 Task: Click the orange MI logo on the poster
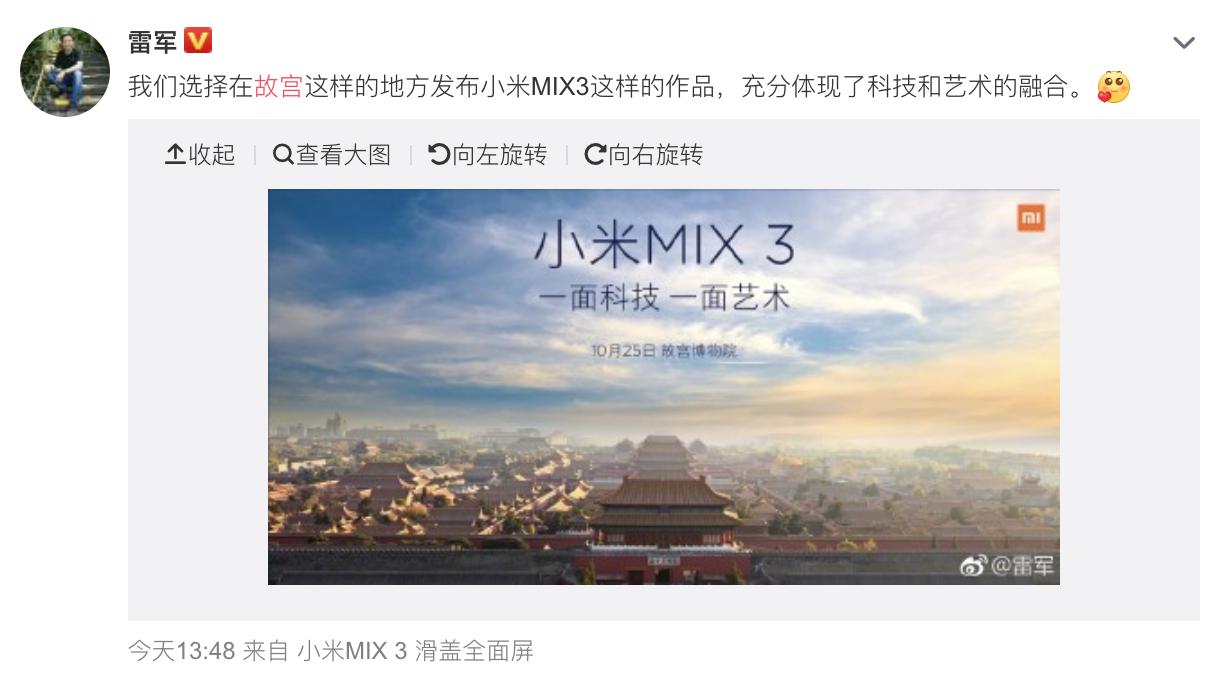coord(1031,217)
